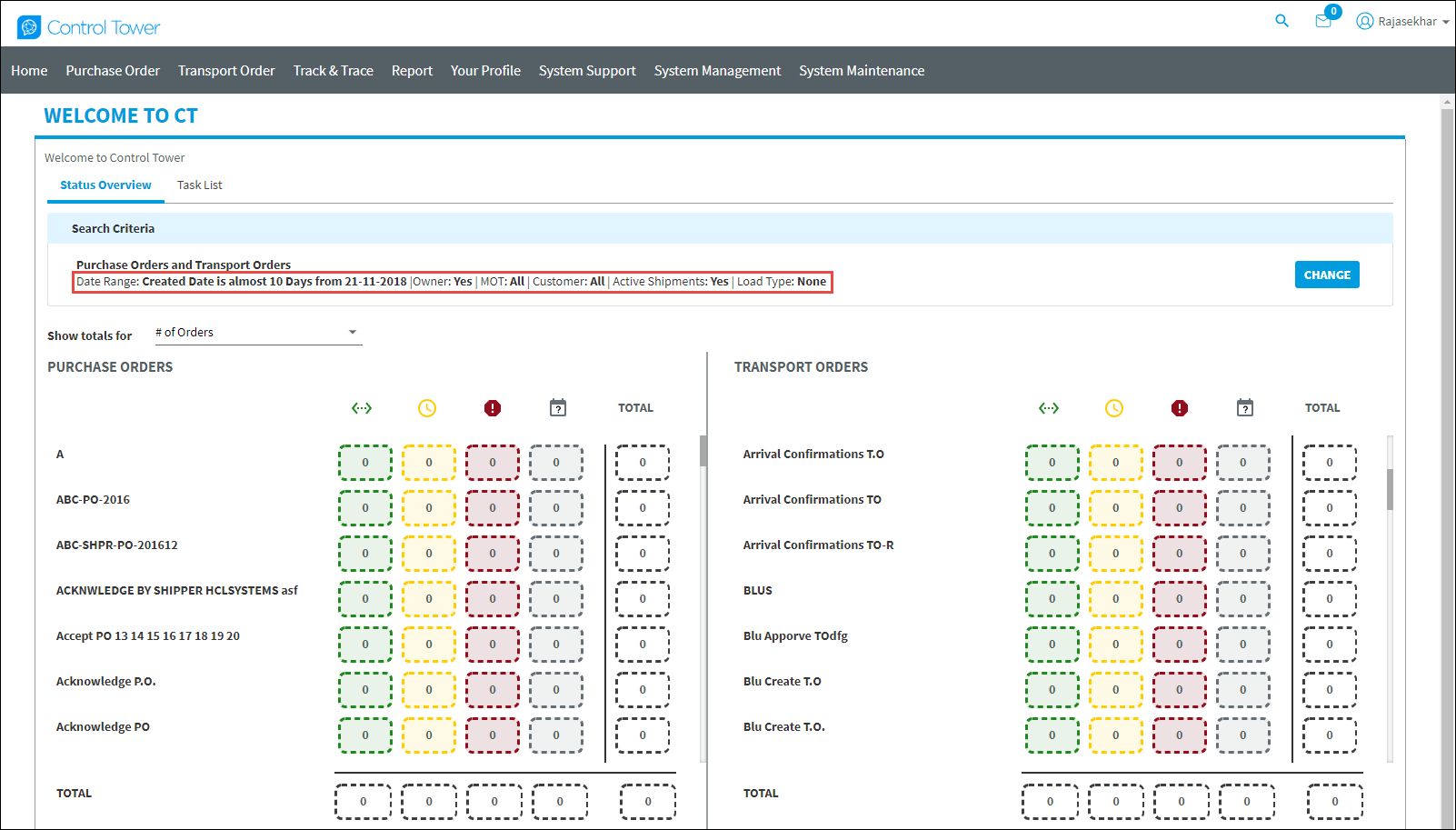Image resolution: width=1456 pixels, height=830 pixels.
Task: Click Transport Orders grand TOTAL box
Action: 1335,802
